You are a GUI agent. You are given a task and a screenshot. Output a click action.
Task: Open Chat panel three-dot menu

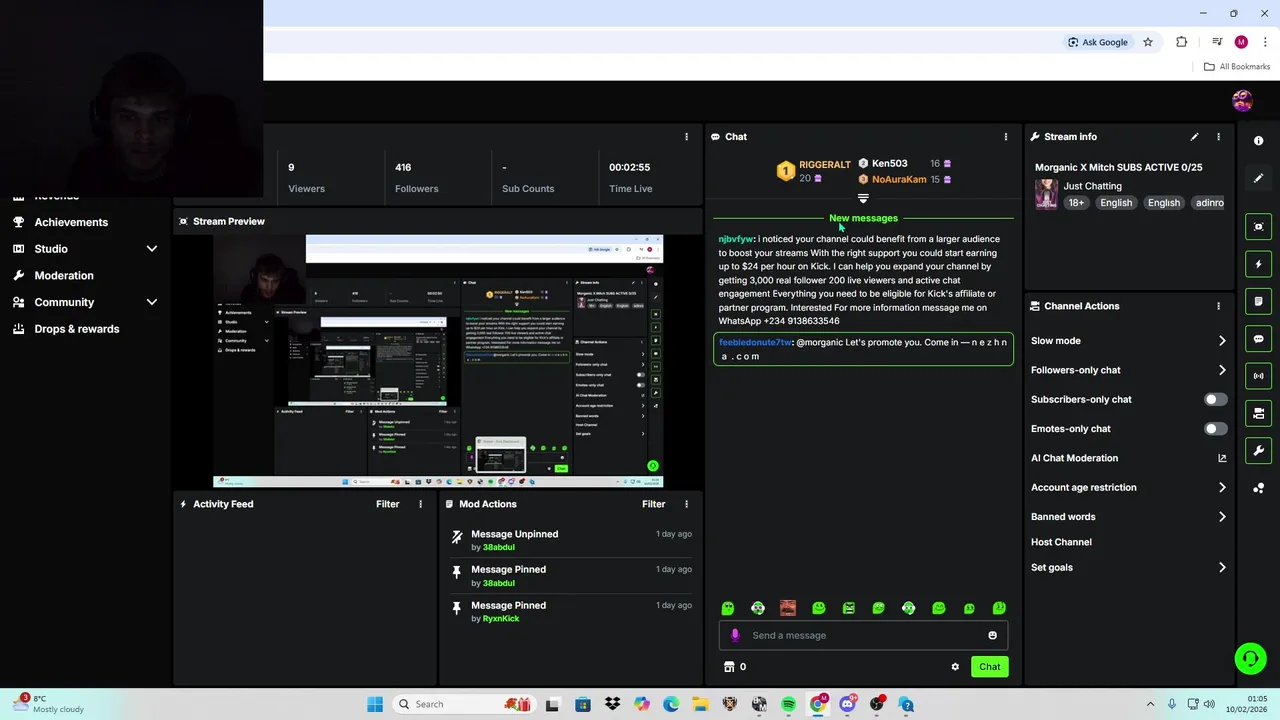pyautogui.click(x=1006, y=136)
